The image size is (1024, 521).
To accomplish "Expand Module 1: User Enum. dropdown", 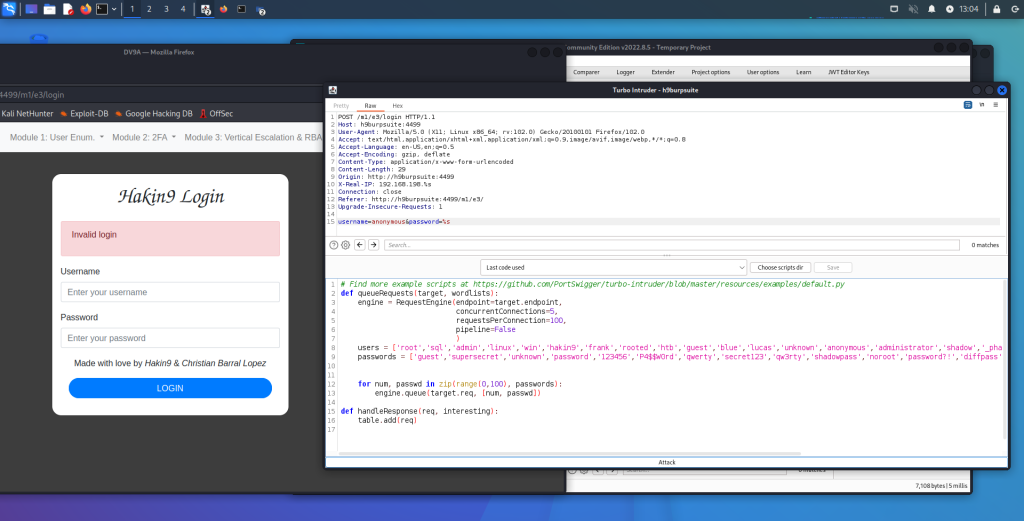I will 57,137.
